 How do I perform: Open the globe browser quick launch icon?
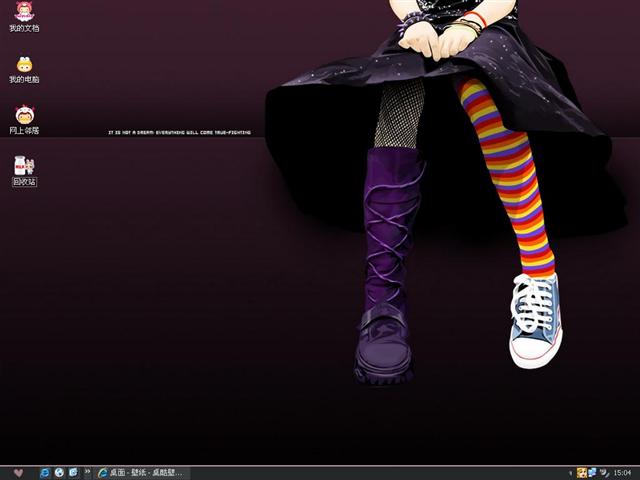pos(59,473)
